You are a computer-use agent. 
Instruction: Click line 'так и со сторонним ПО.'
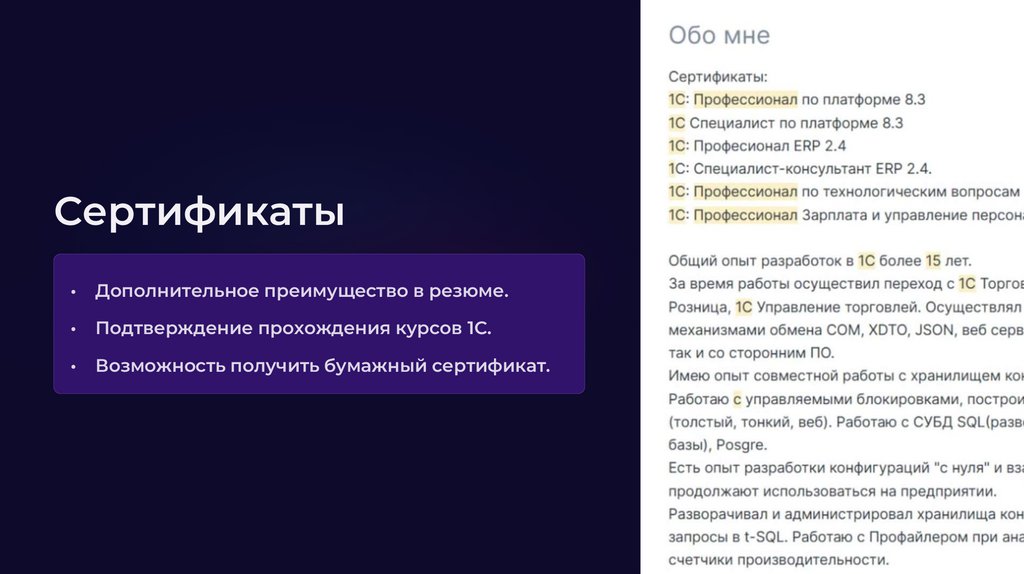751,353
